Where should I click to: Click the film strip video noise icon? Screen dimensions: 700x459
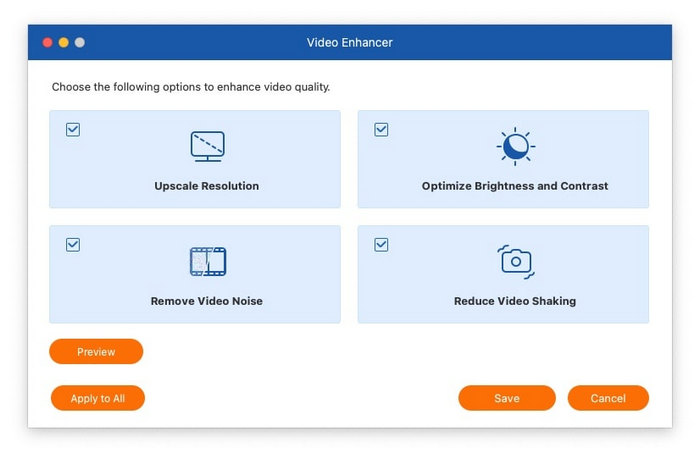pos(207,261)
